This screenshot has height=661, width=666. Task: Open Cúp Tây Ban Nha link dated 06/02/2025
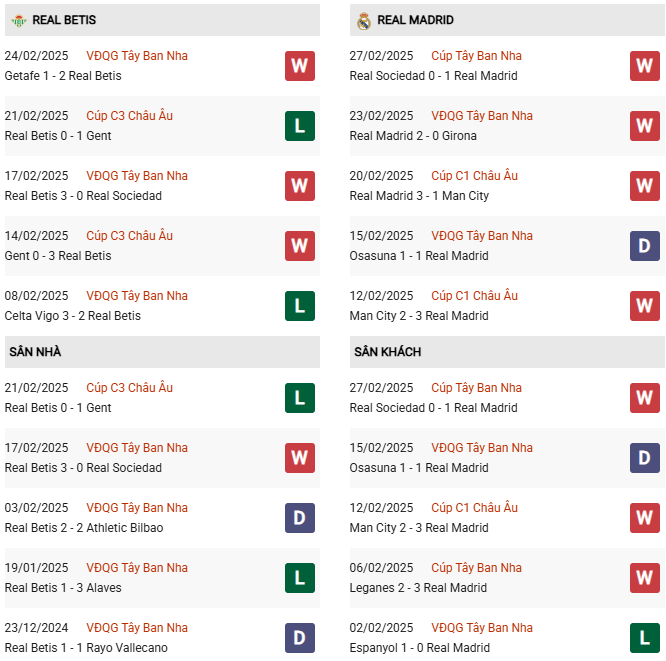tap(476, 568)
